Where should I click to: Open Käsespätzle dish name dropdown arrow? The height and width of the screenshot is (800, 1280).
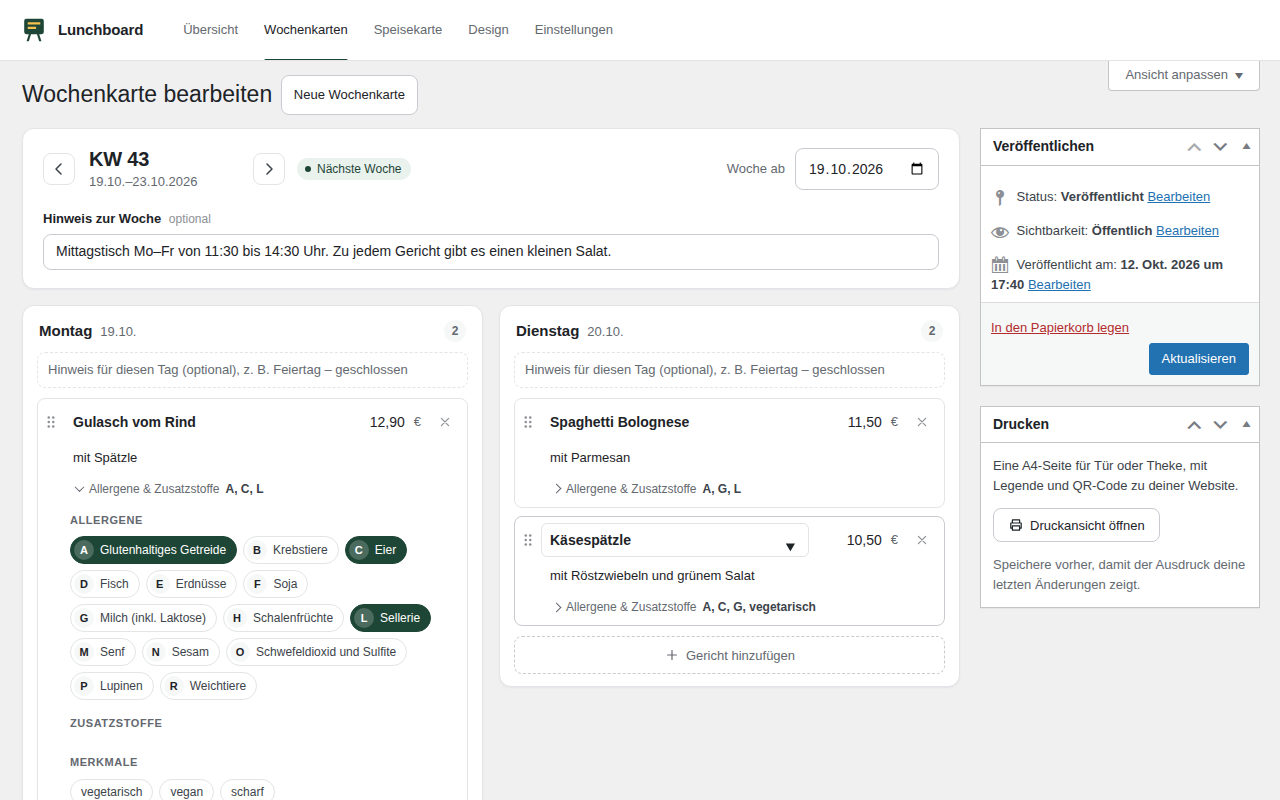pyautogui.click(x=790, y=546)
